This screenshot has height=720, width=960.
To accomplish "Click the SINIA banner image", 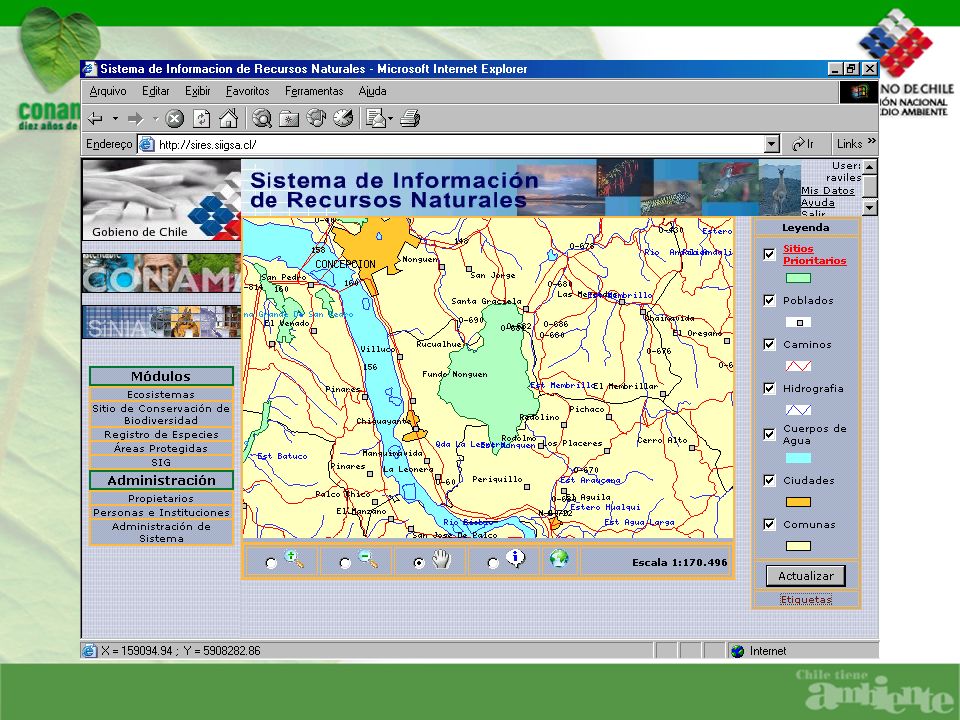I will (x=162, y=322).
